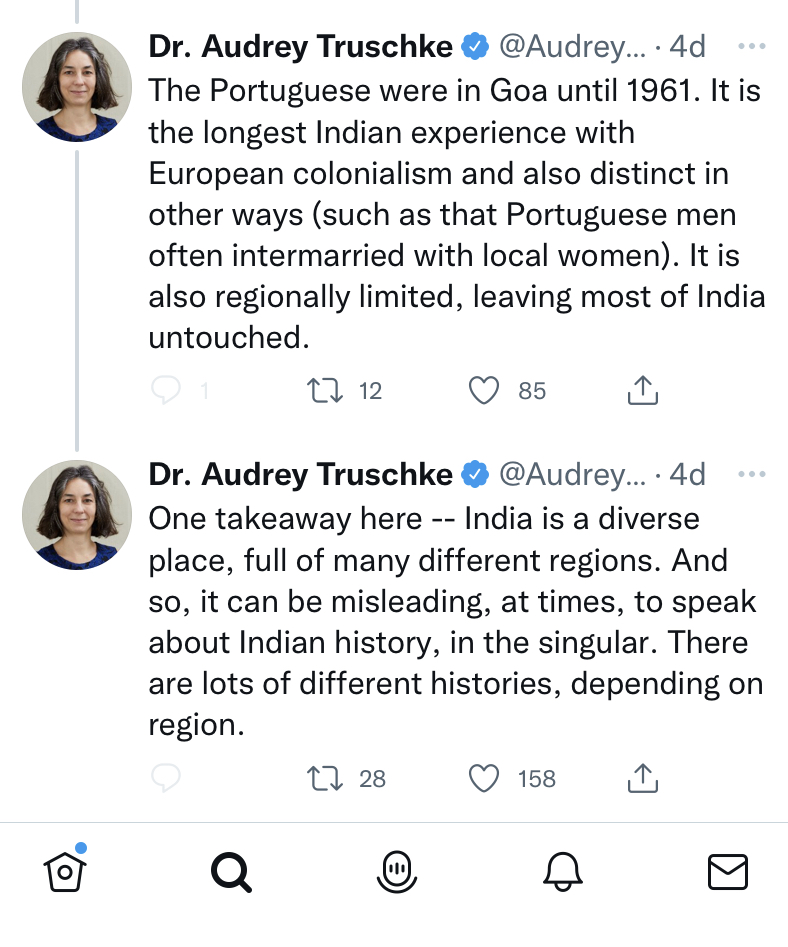The height and width of the screenshot is (947, 788).
Task: Share the 'diverse place' tweet
Action: (642, 778)
